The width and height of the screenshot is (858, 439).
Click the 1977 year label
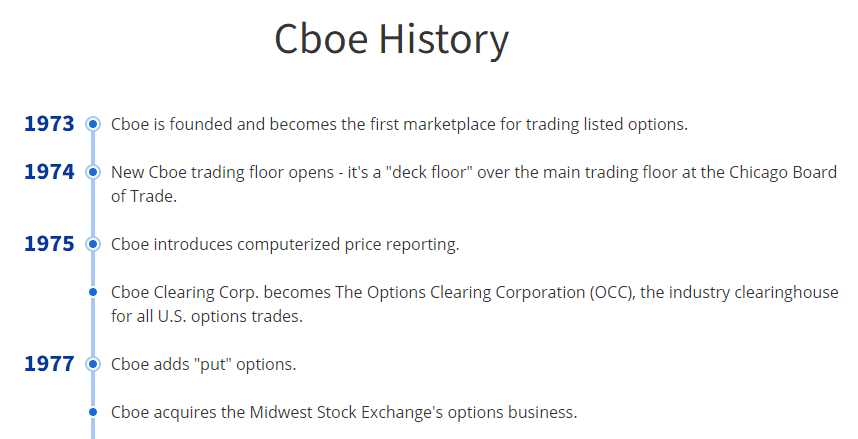[x=49, y=364]
